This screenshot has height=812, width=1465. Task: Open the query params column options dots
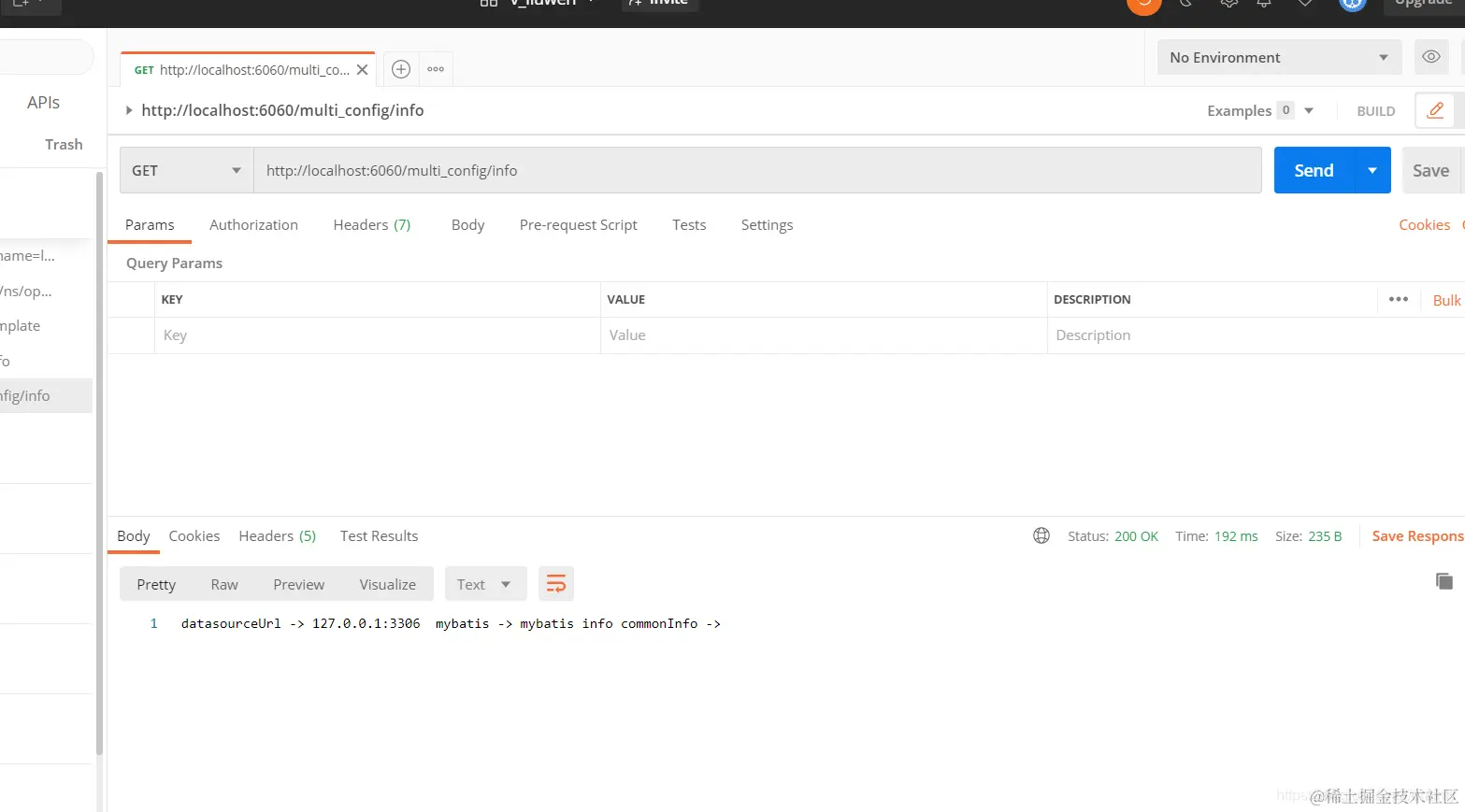click(x=1399, y=299)
